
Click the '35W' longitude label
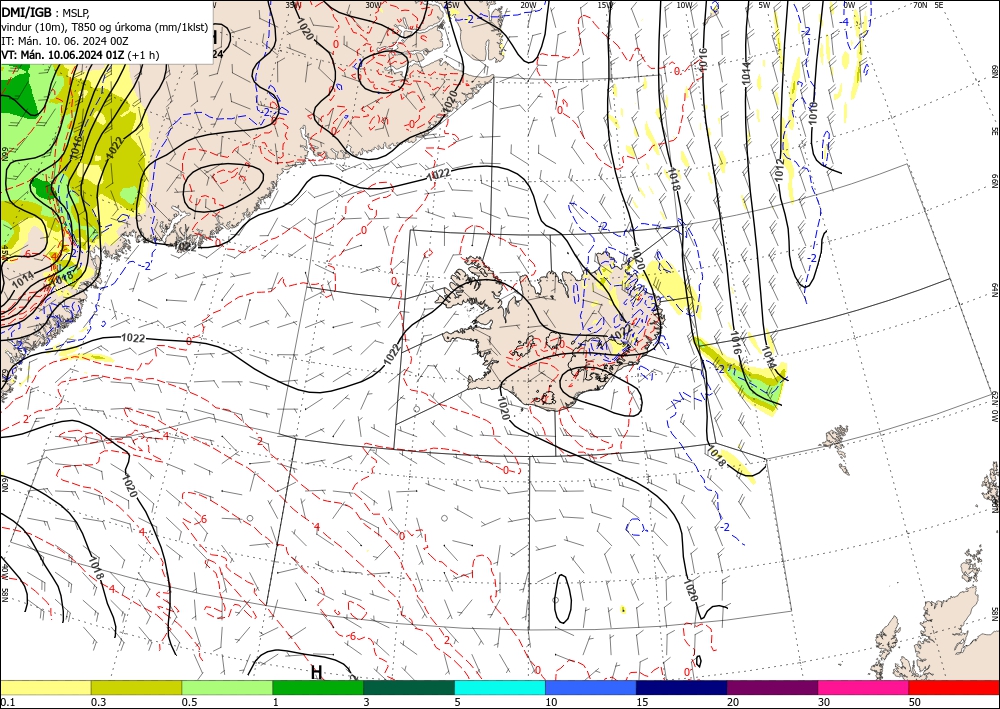[293, 5]
